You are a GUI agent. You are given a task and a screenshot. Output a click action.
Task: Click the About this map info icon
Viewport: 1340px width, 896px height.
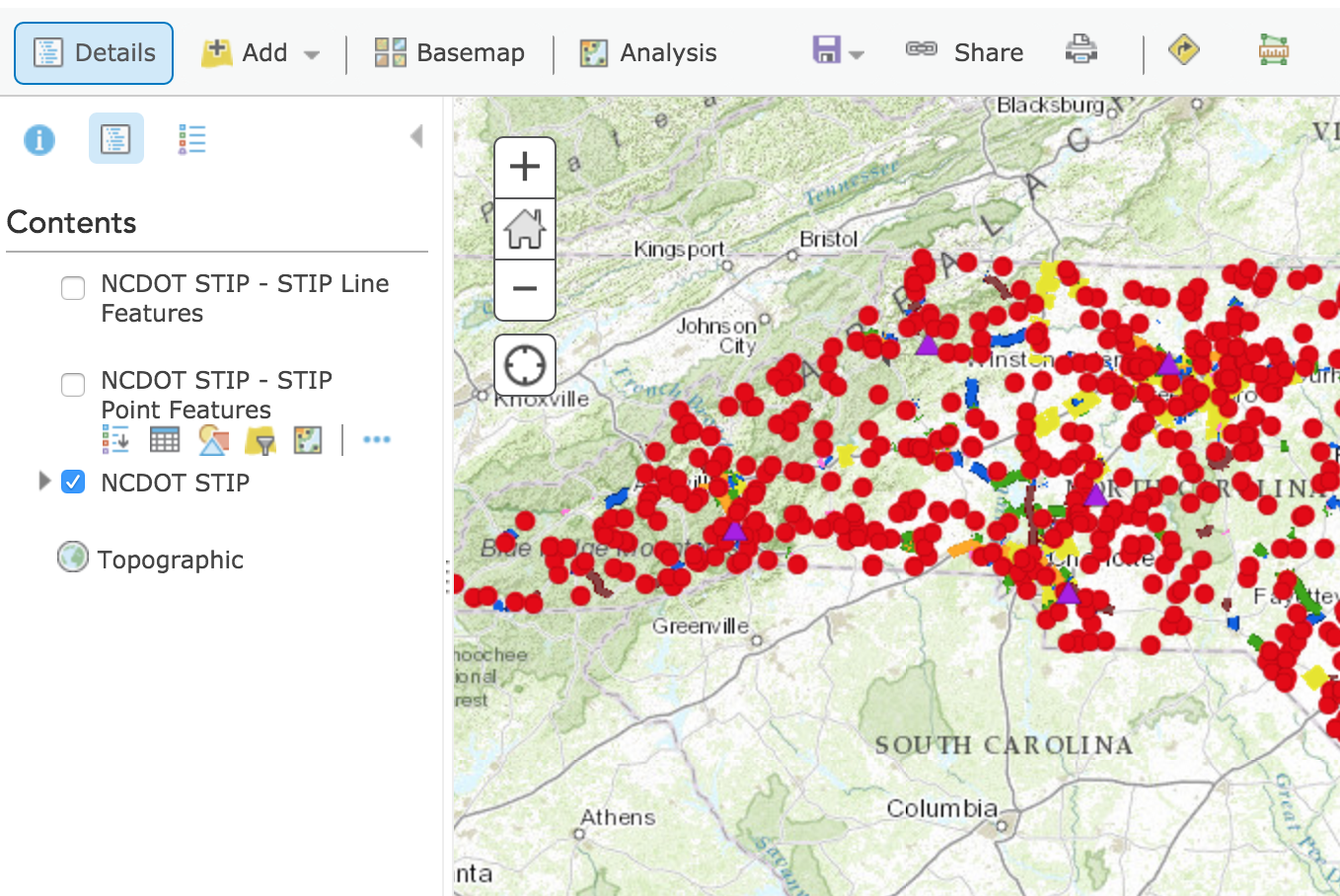coord(39,138)
